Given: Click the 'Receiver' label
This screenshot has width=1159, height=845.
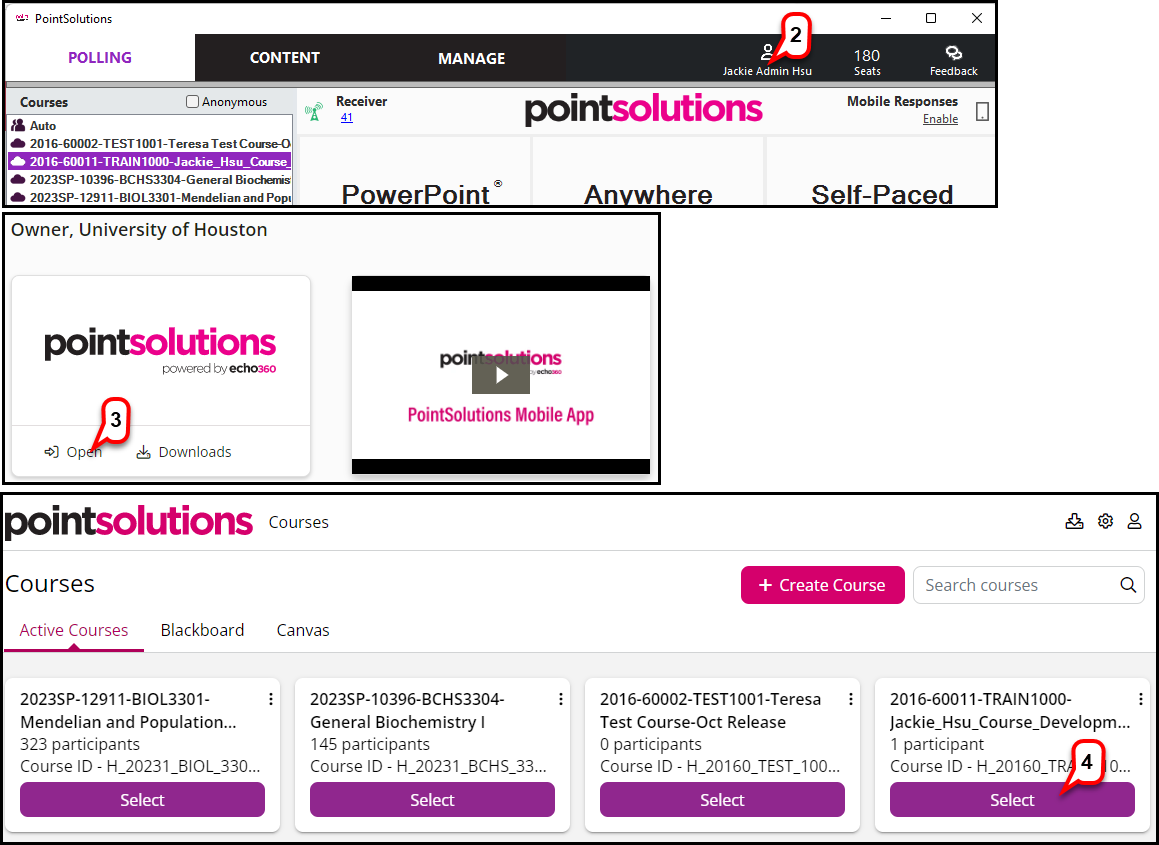Looking at the screenshot, I should [361, 101].
